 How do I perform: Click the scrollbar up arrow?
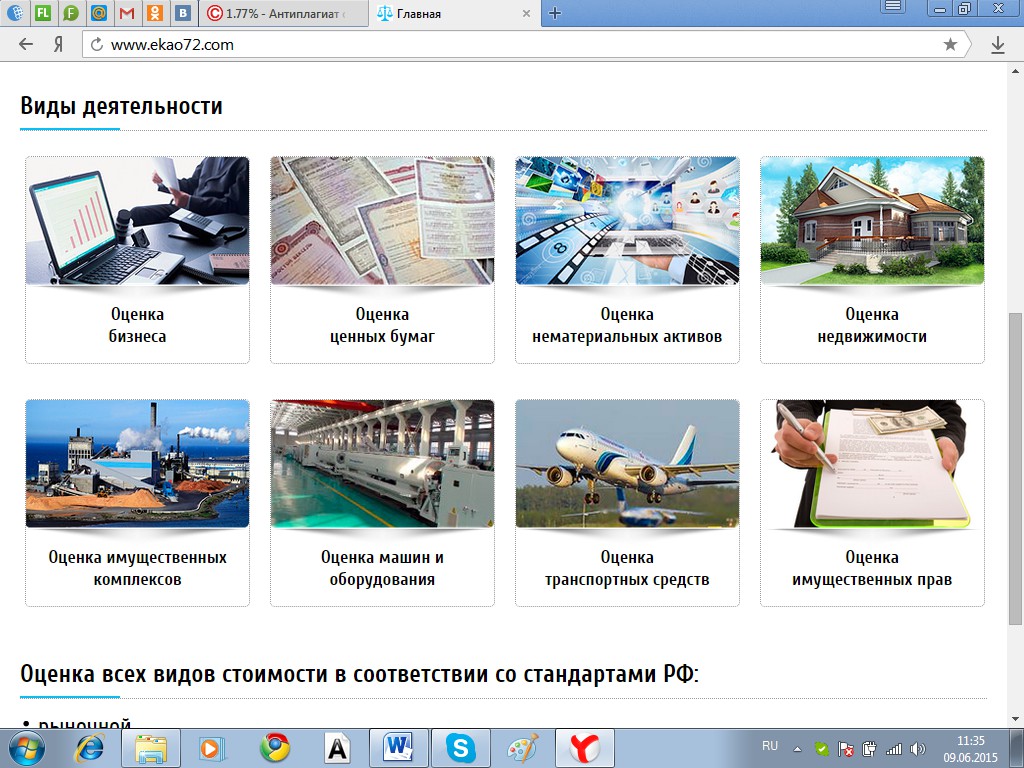(x=1016, y=70)
